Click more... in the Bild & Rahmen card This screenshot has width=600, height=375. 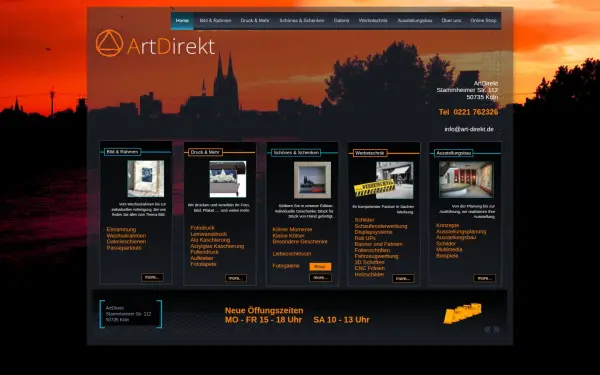152,277
